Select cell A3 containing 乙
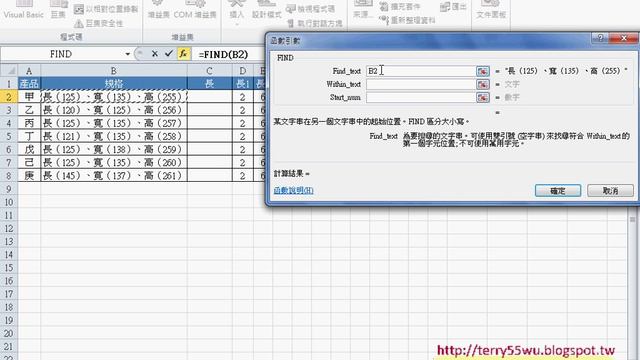The height and width of the screenshot is (360, 640). 29,110
